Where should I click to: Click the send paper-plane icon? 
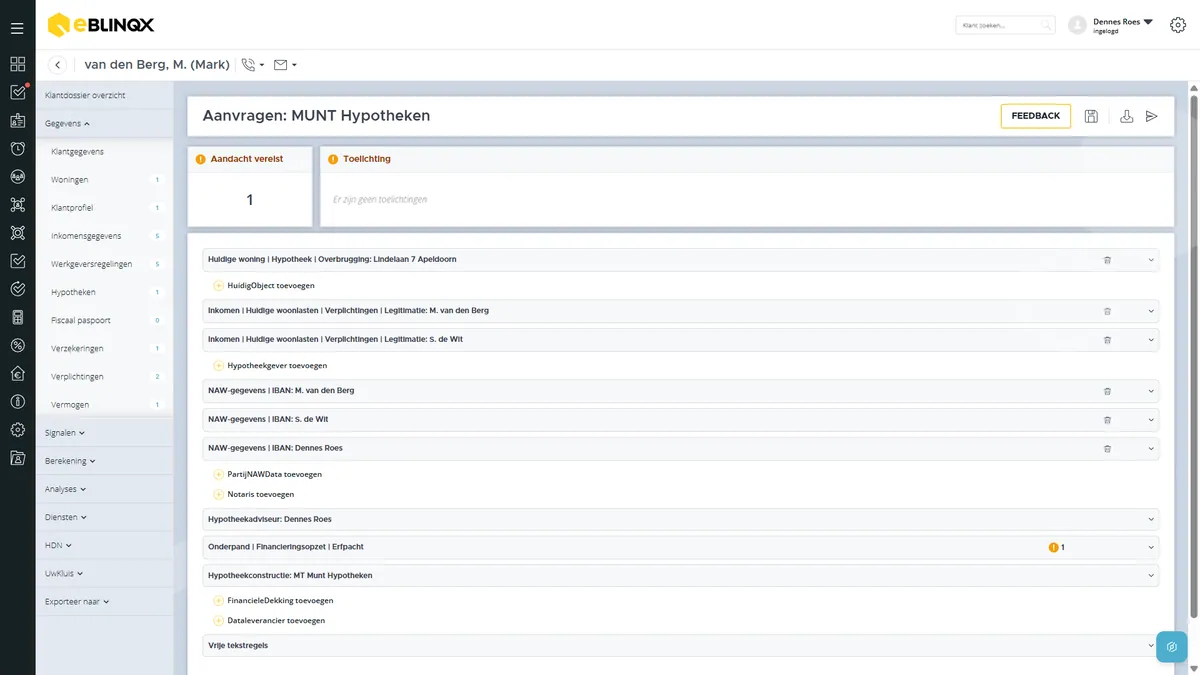tap(1152, 116)
